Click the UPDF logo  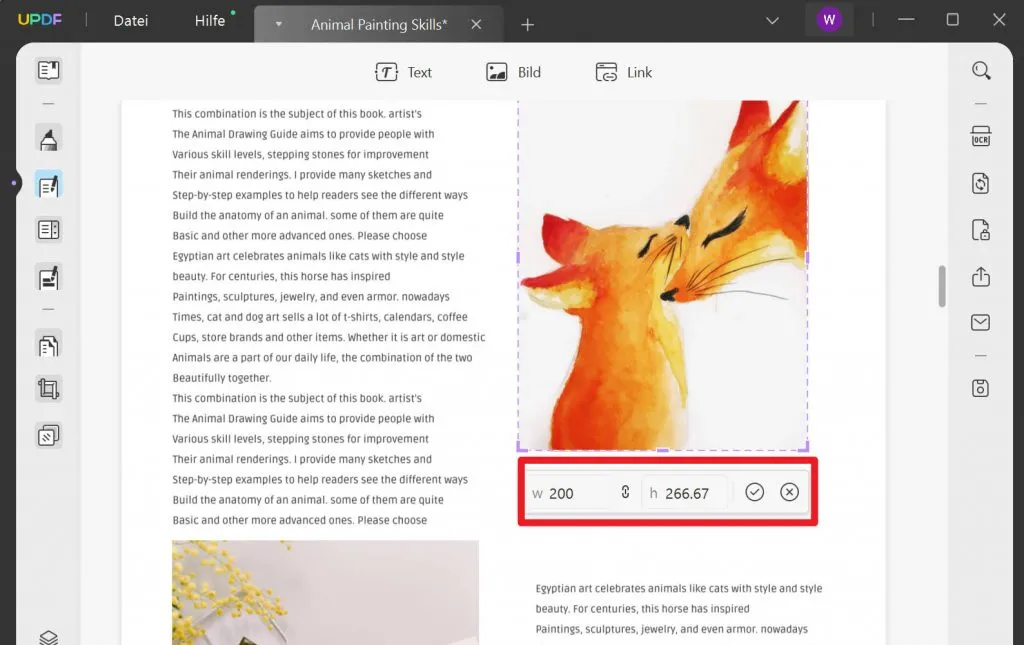click(40, 20)
